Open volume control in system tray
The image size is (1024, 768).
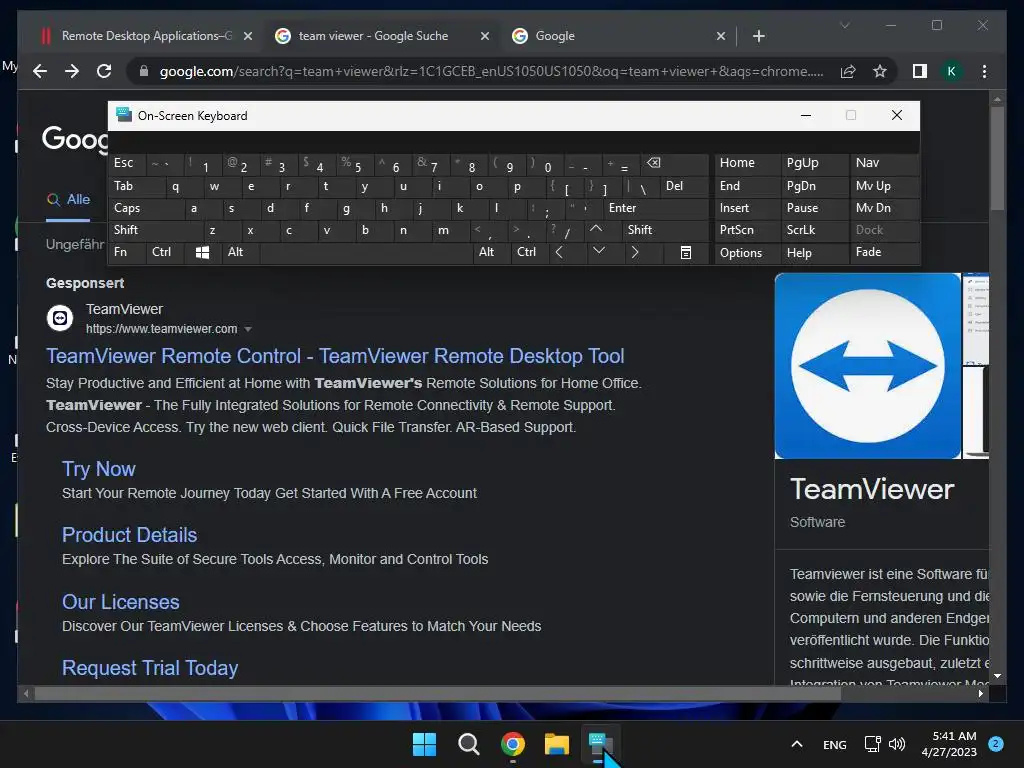pos(897,744)
